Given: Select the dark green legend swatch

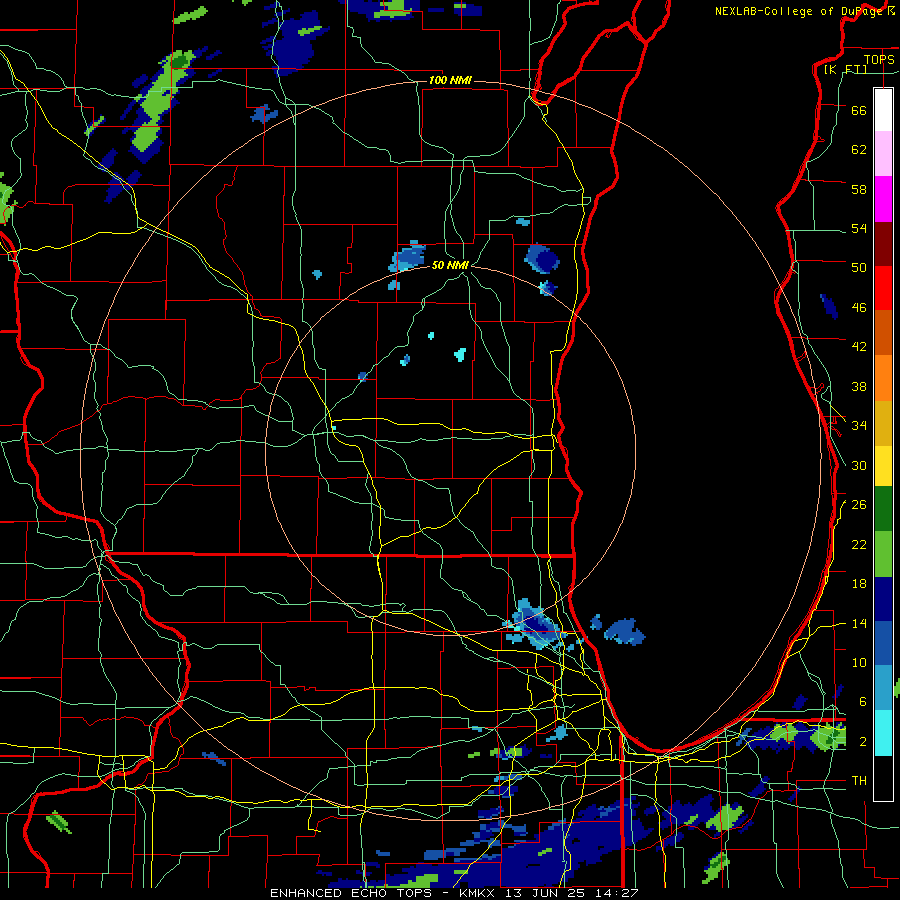Looking at the screenshot, I should pyautogui.click(x=883, y=509).
